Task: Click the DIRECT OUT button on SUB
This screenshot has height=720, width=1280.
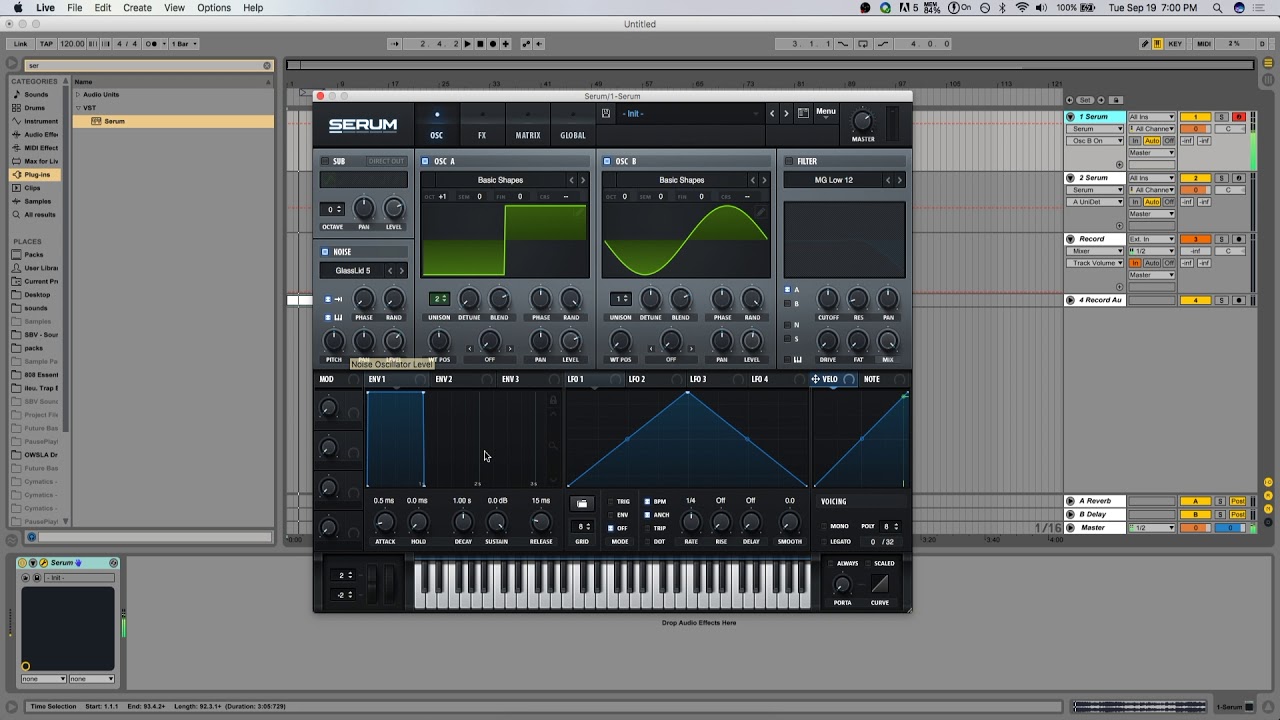Action: [386, 161]
